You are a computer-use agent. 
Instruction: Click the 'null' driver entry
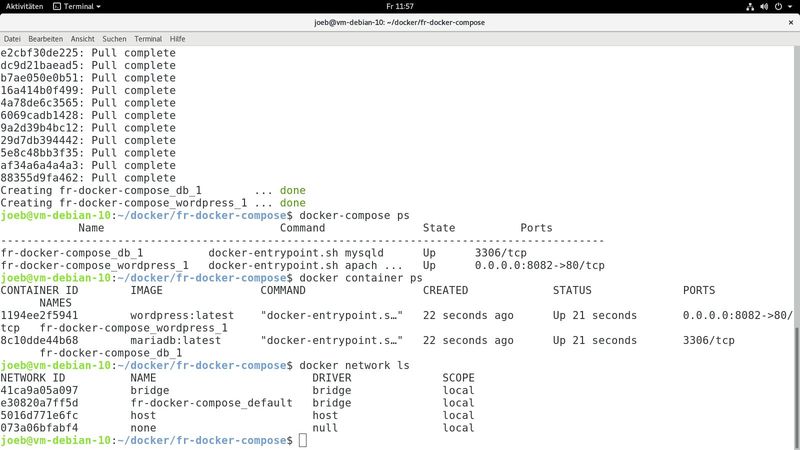325,428
